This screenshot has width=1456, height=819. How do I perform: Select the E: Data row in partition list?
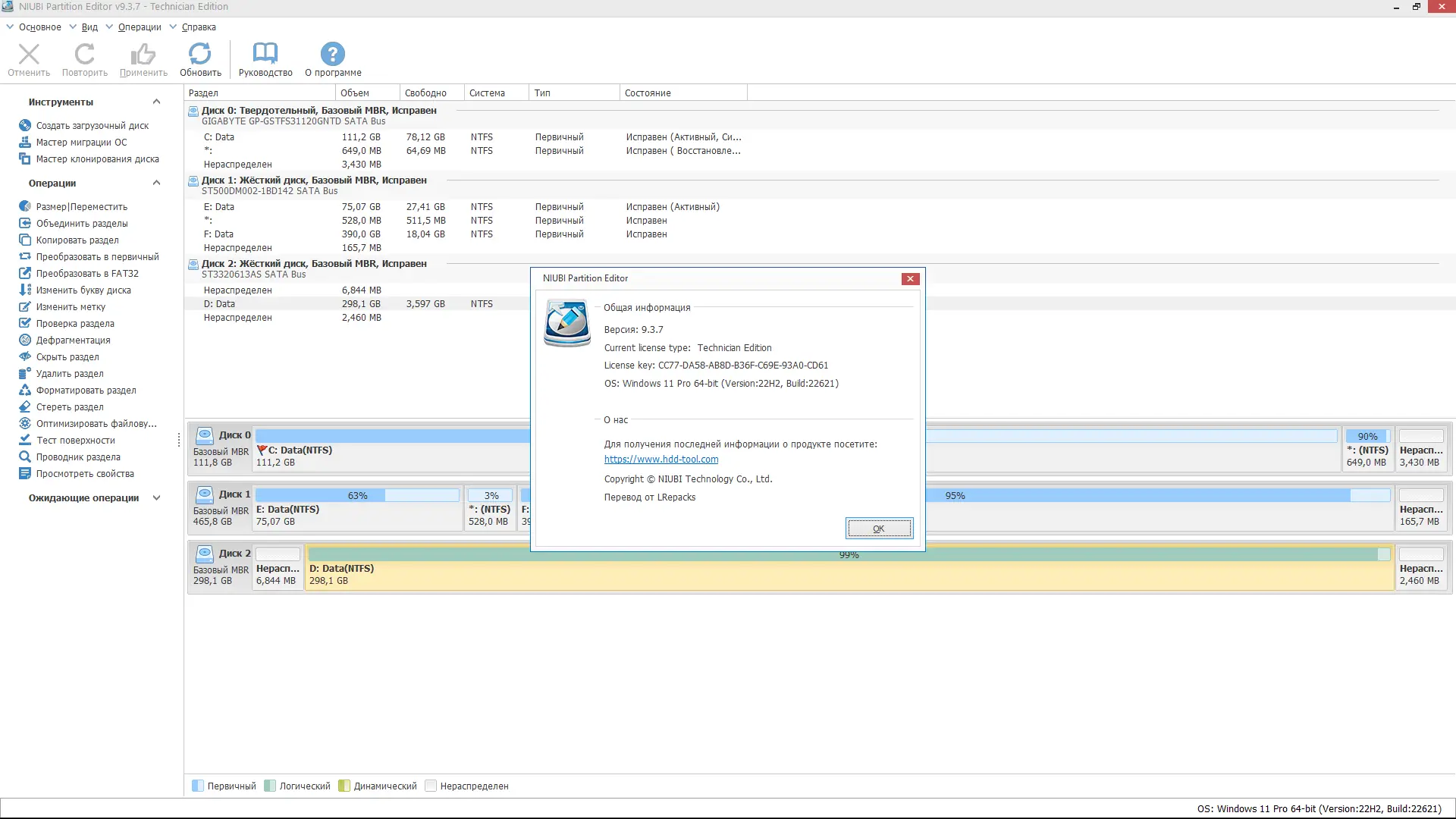219,207
